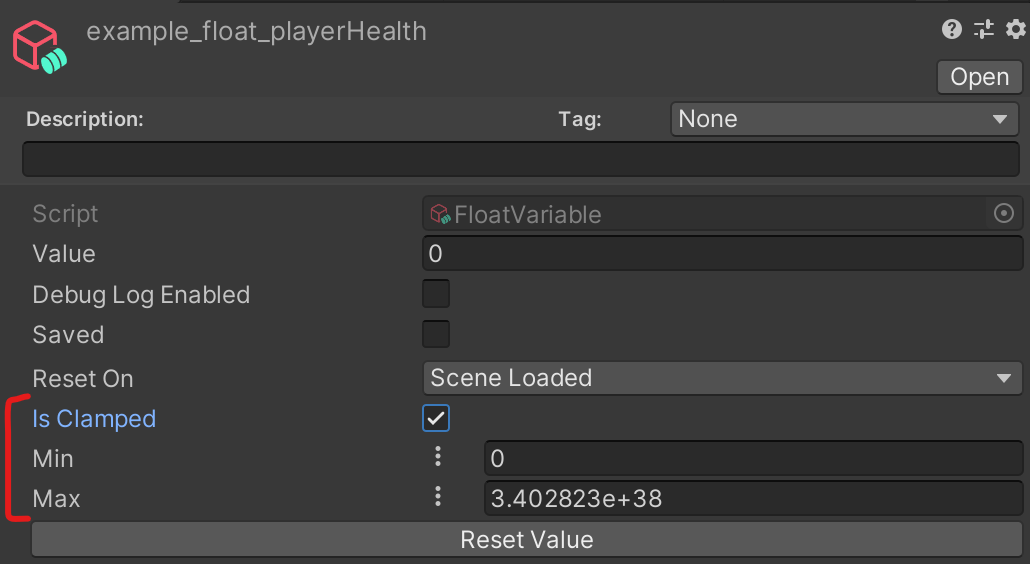The width and height of the screenshot is (1030, 564).
Task: Open the component presets sliders icon
Action: coord(984,30)
